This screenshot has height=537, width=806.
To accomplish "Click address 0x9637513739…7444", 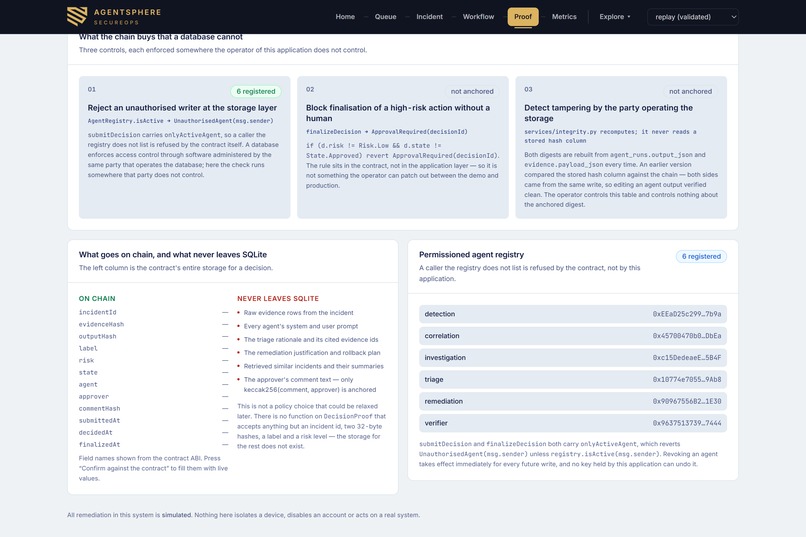I will coord(687,423).
